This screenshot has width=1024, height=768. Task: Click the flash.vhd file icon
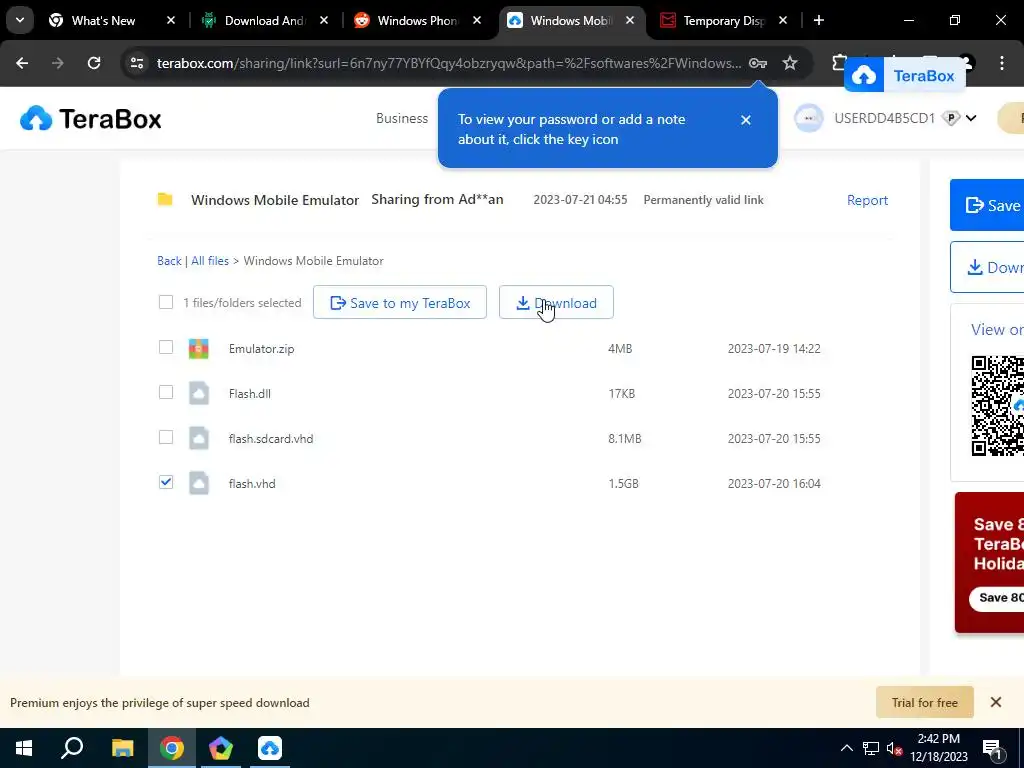point(199,484)
